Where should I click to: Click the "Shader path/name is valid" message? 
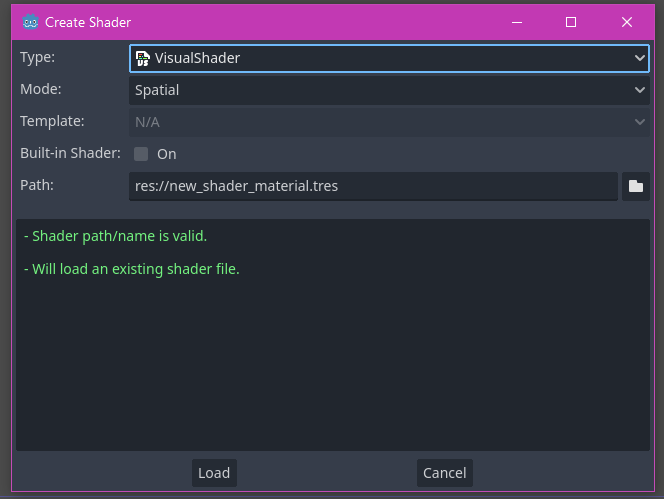pos(116,236)
